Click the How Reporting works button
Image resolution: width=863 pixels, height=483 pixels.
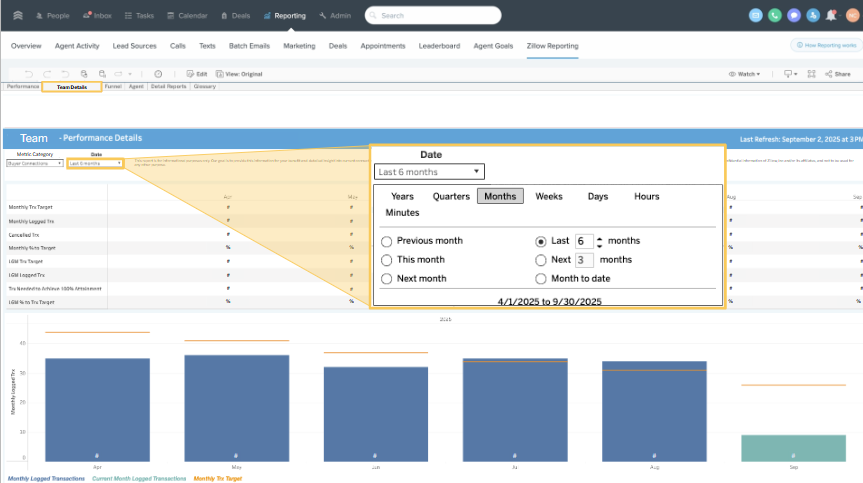824,46
